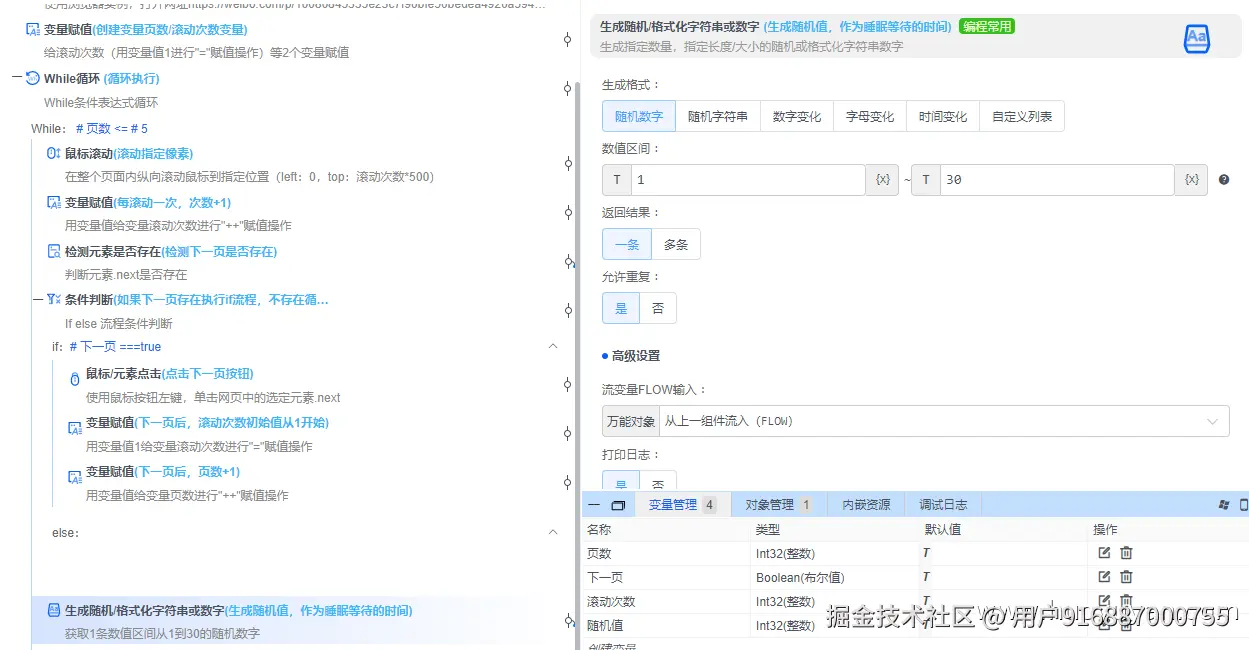
Task: Click icon of 变量赋值 滚动次数初始值从1开始 step
Action: 75,428
